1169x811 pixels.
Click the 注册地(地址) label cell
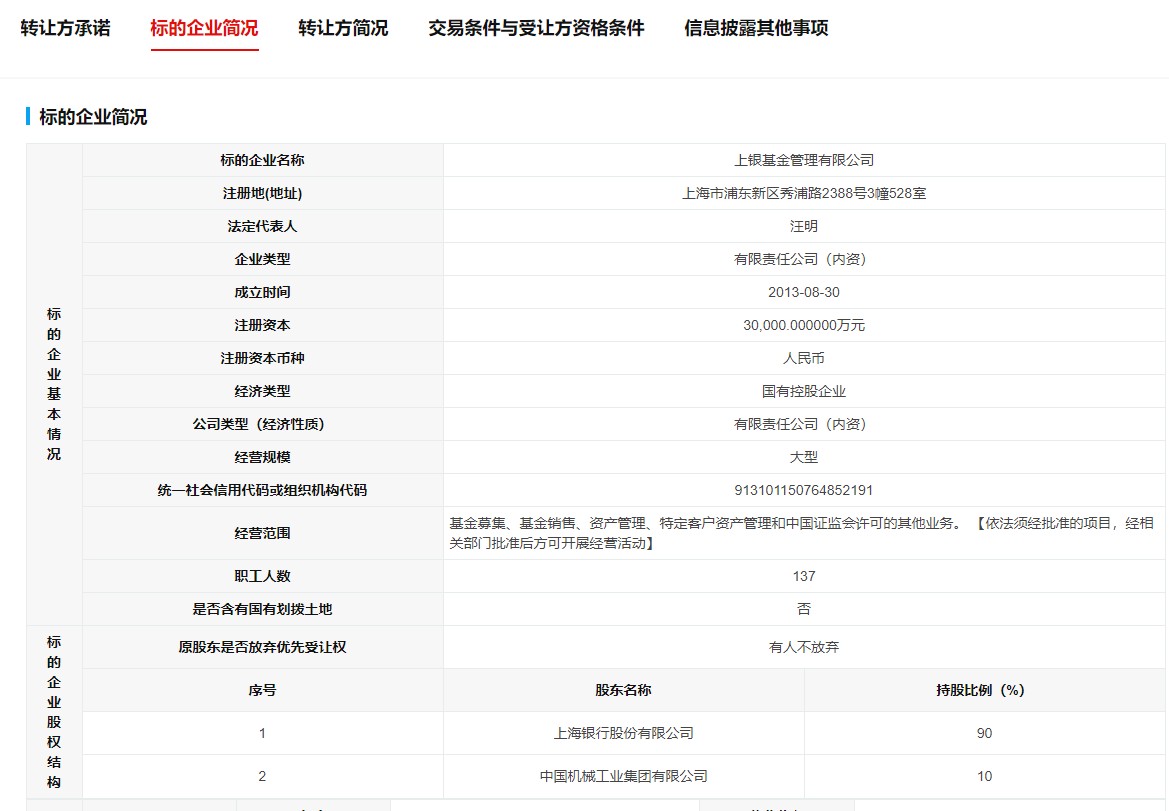[262, 193]
